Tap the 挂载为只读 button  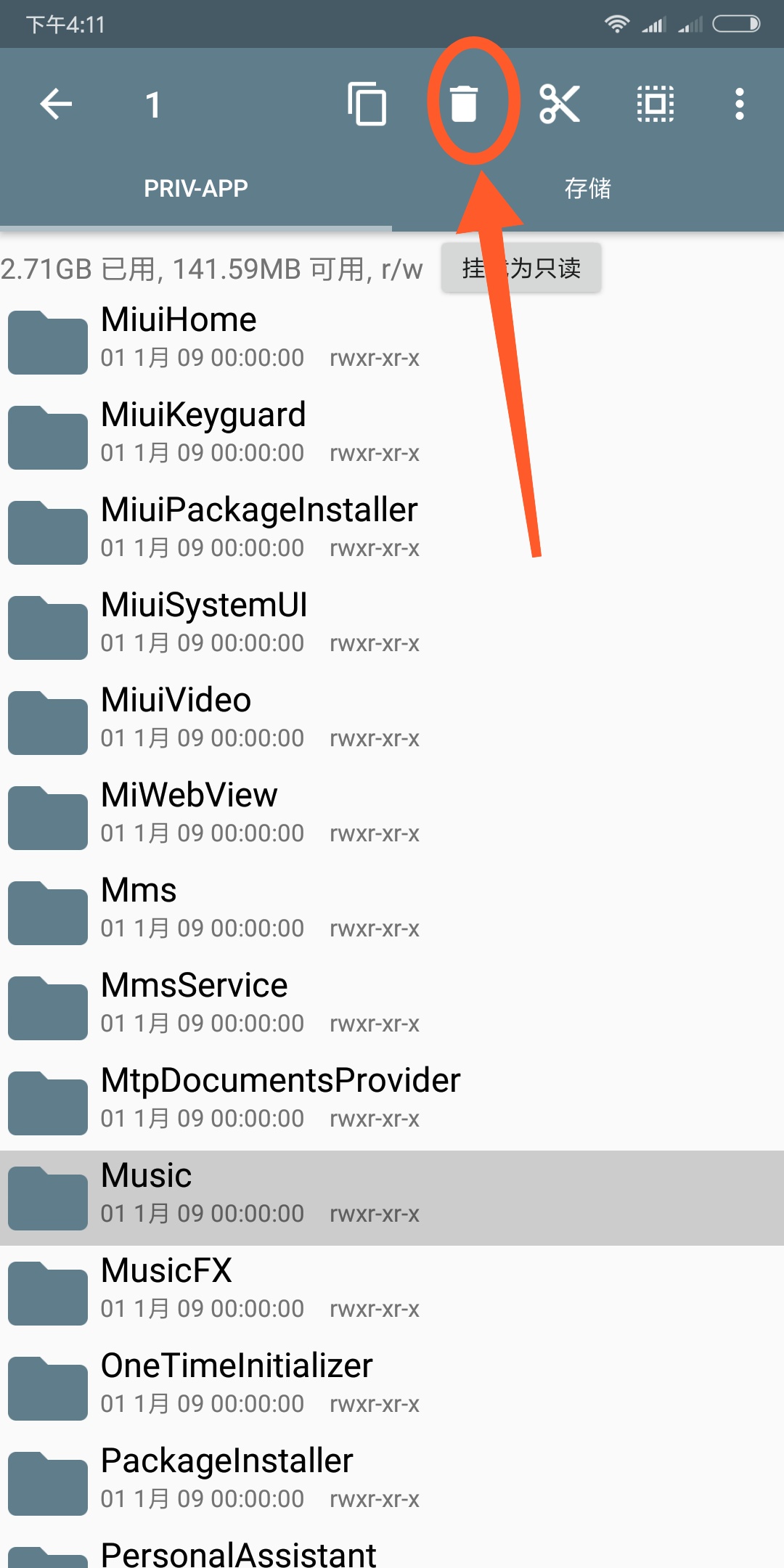(521, 268)
